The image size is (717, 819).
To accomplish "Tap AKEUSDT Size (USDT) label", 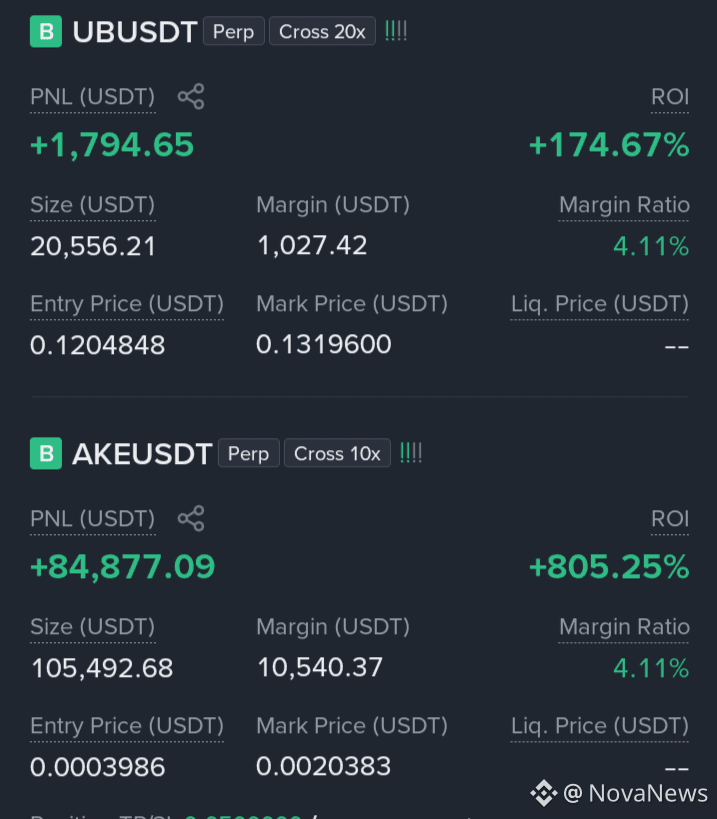I will (x=92, y=627).
